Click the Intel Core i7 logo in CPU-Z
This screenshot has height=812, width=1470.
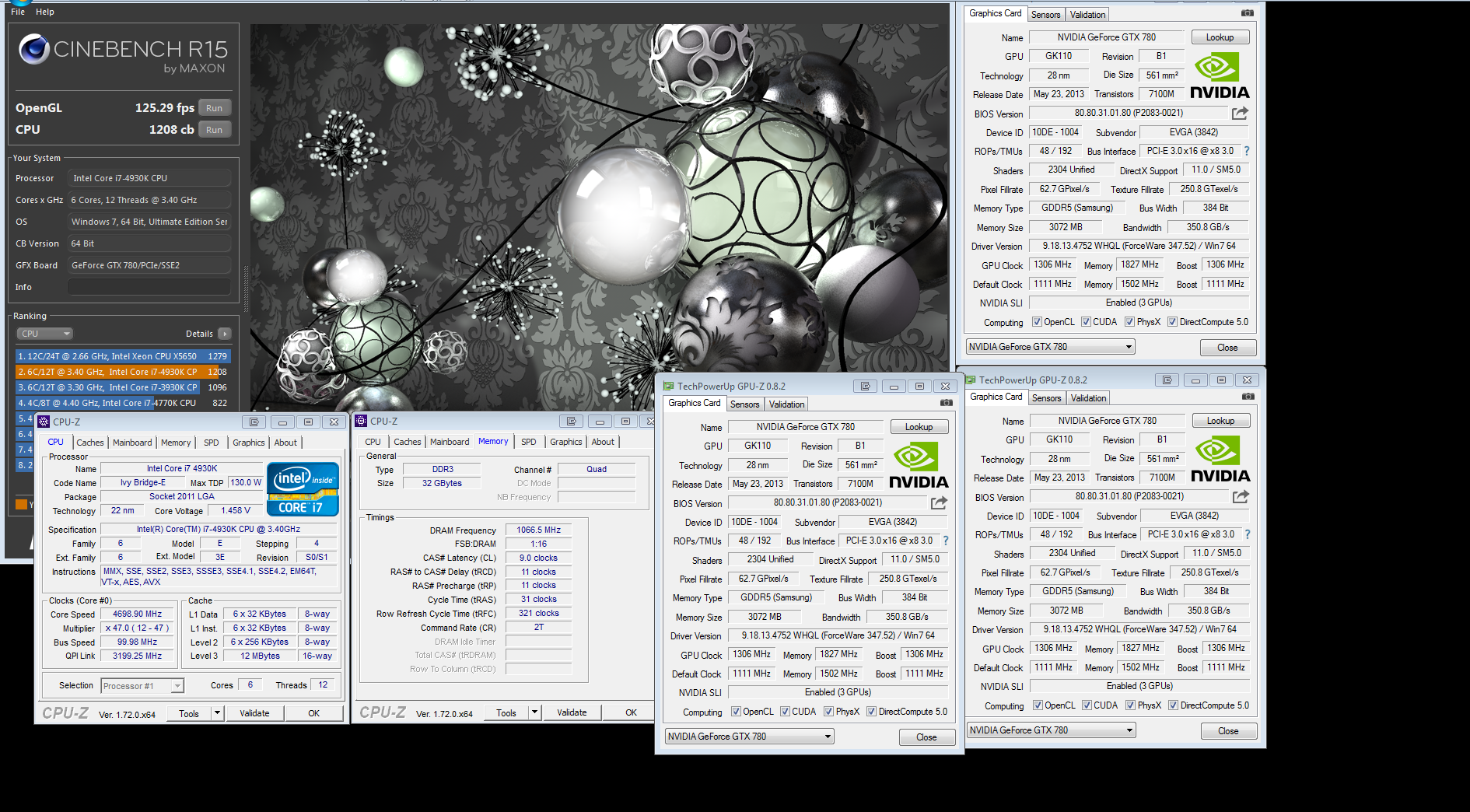coord(303,489)
